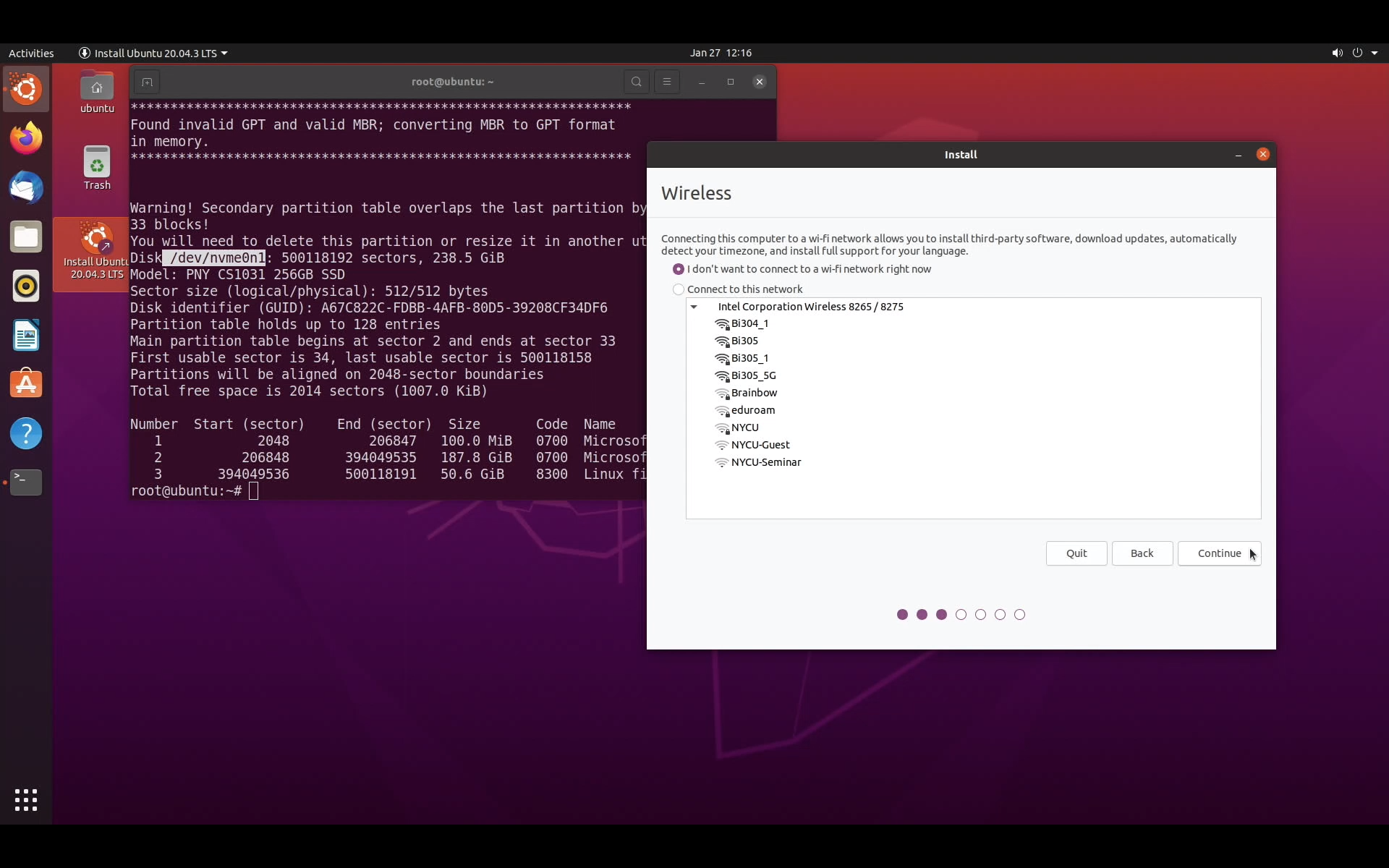Open Trash desktop icon
The height and width of the screenshot is (868, 1389).
tap(97, 168)
